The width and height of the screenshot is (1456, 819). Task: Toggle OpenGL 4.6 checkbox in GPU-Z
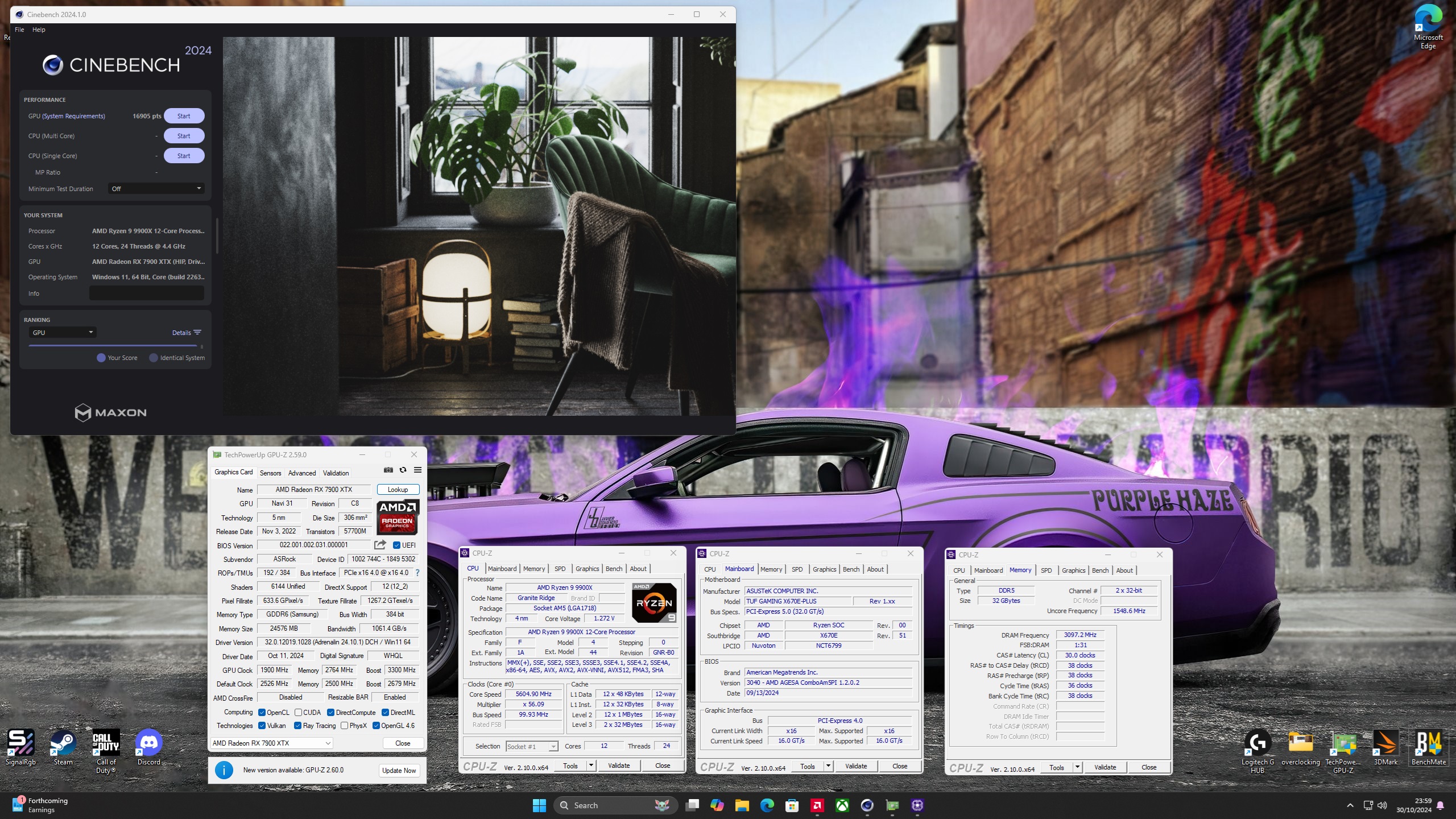376,725
